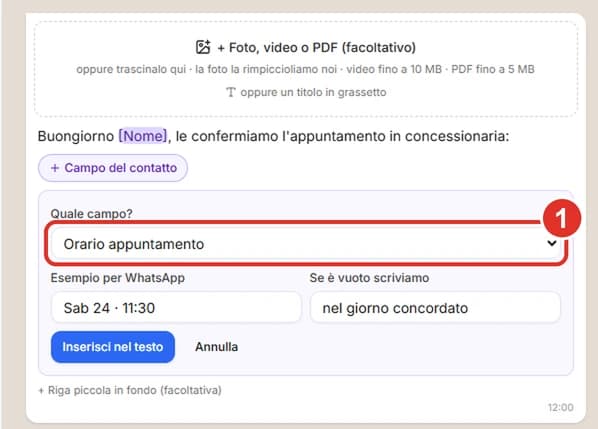Viewport: 598px width, 429px height.
Task: Click the Campo del contatto button
Action: pyautogui.click(x=113, y=168)
